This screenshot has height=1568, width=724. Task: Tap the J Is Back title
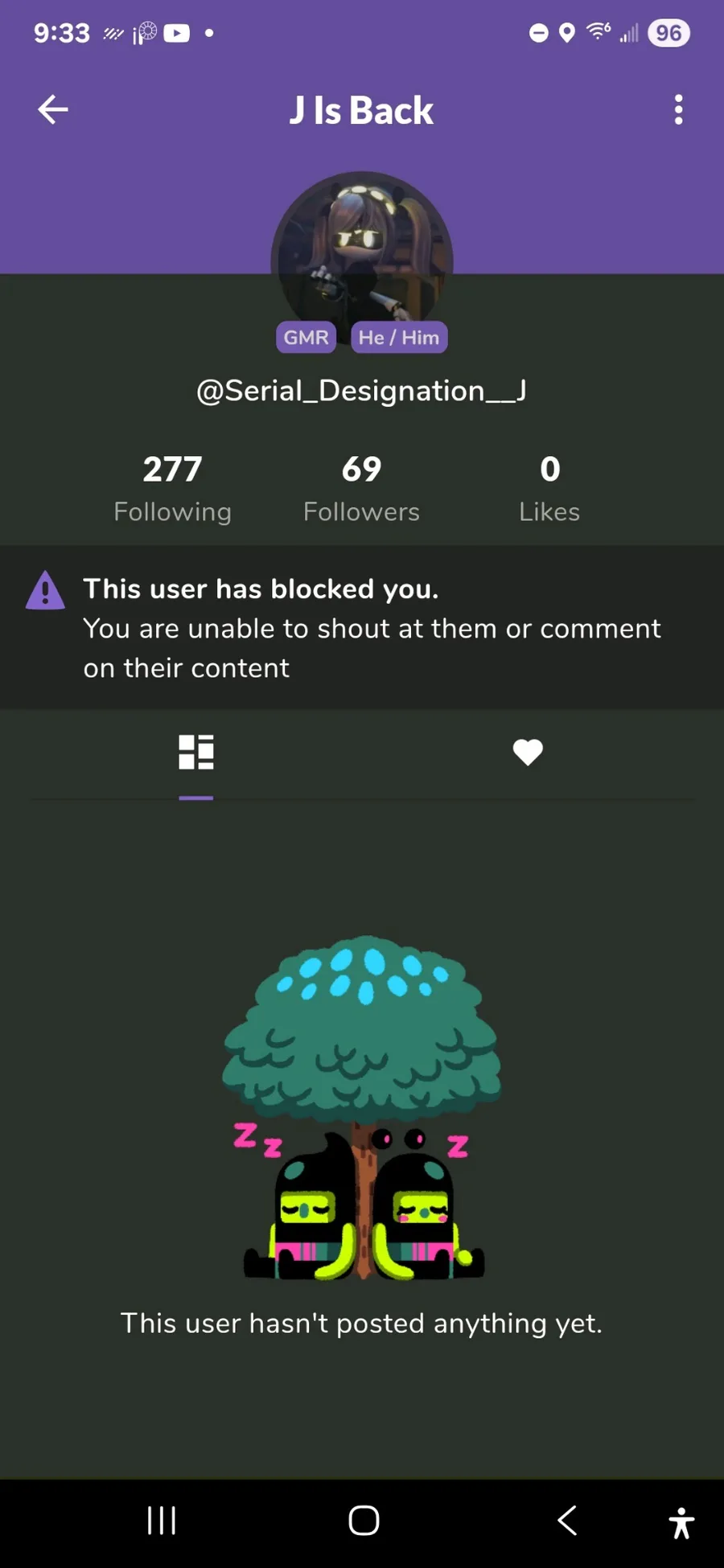[x=361, y=110]
